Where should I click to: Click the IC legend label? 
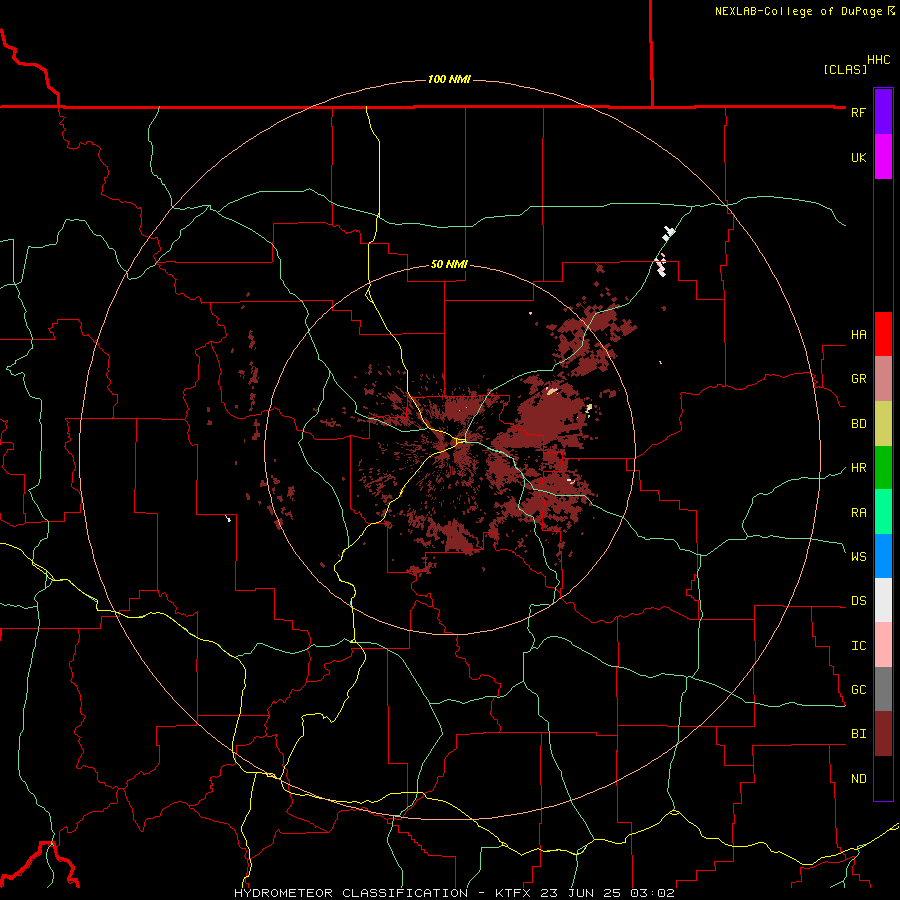pos(858,646)
